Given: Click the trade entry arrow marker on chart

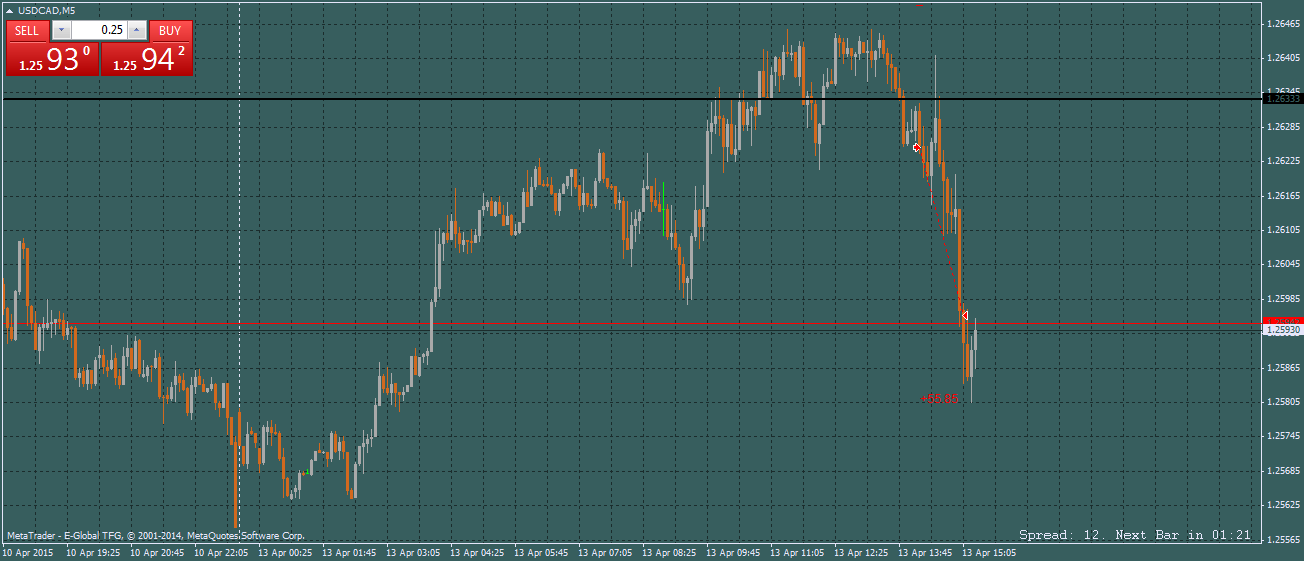Looking at the screenshot, I should pyautogui.click(x=917, y=147).
